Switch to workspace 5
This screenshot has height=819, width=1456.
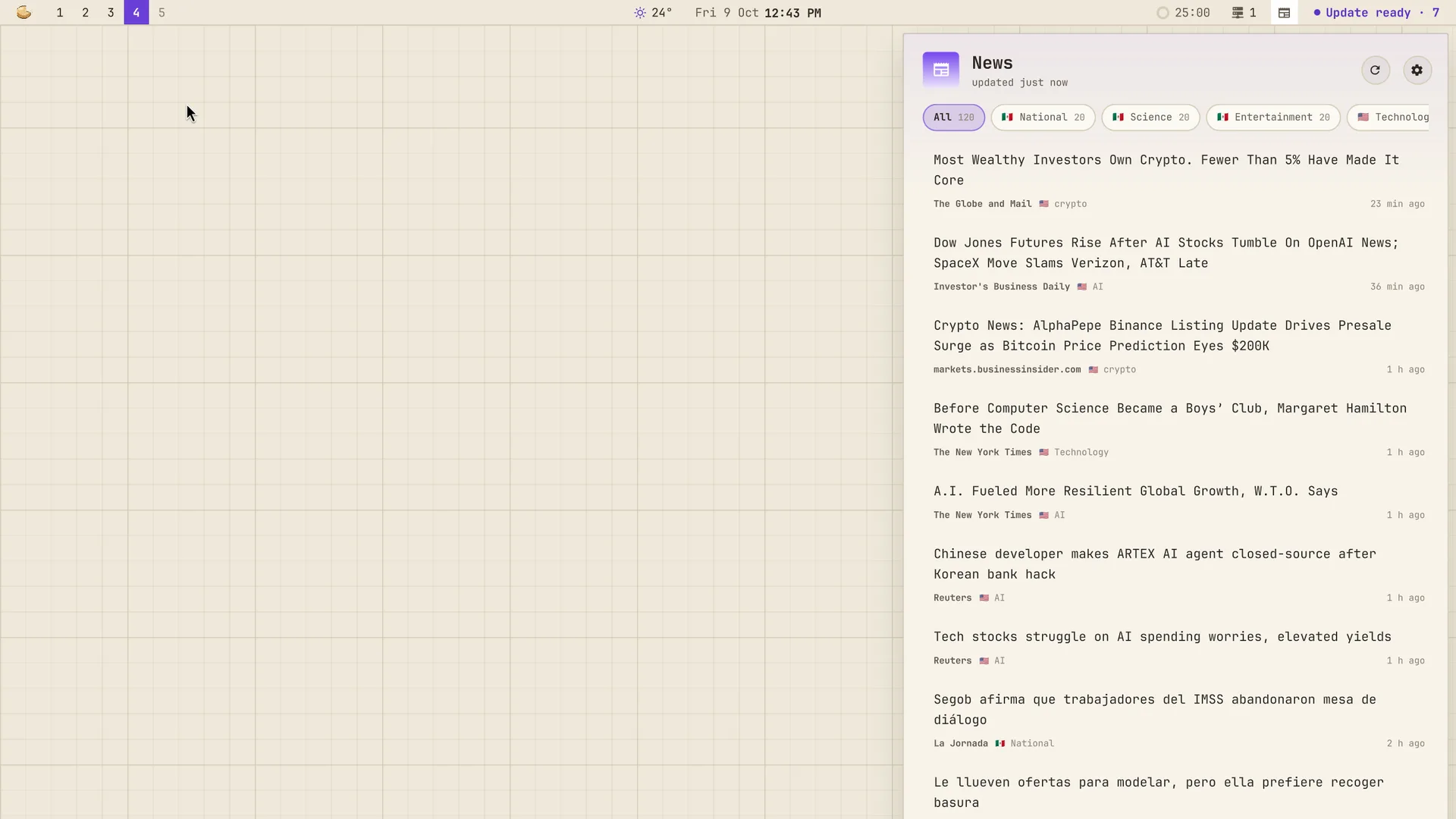(162, 12)
